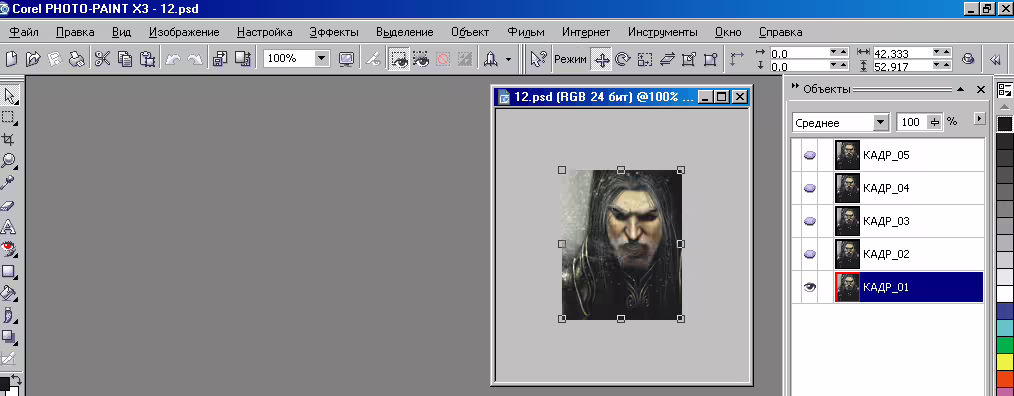Pick the yellow swatch in color palette
This screenshot has height=396, width=1014.
click(1004, 361)
